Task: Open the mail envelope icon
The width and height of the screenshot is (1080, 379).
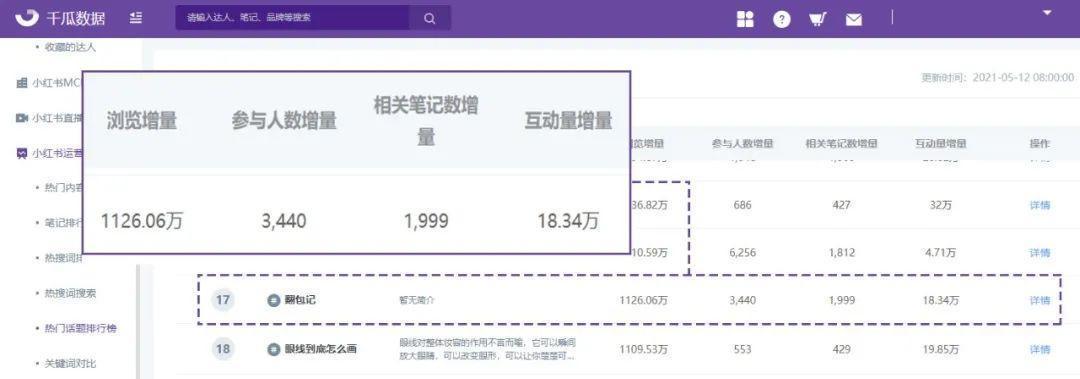Action: coord(853,20)
